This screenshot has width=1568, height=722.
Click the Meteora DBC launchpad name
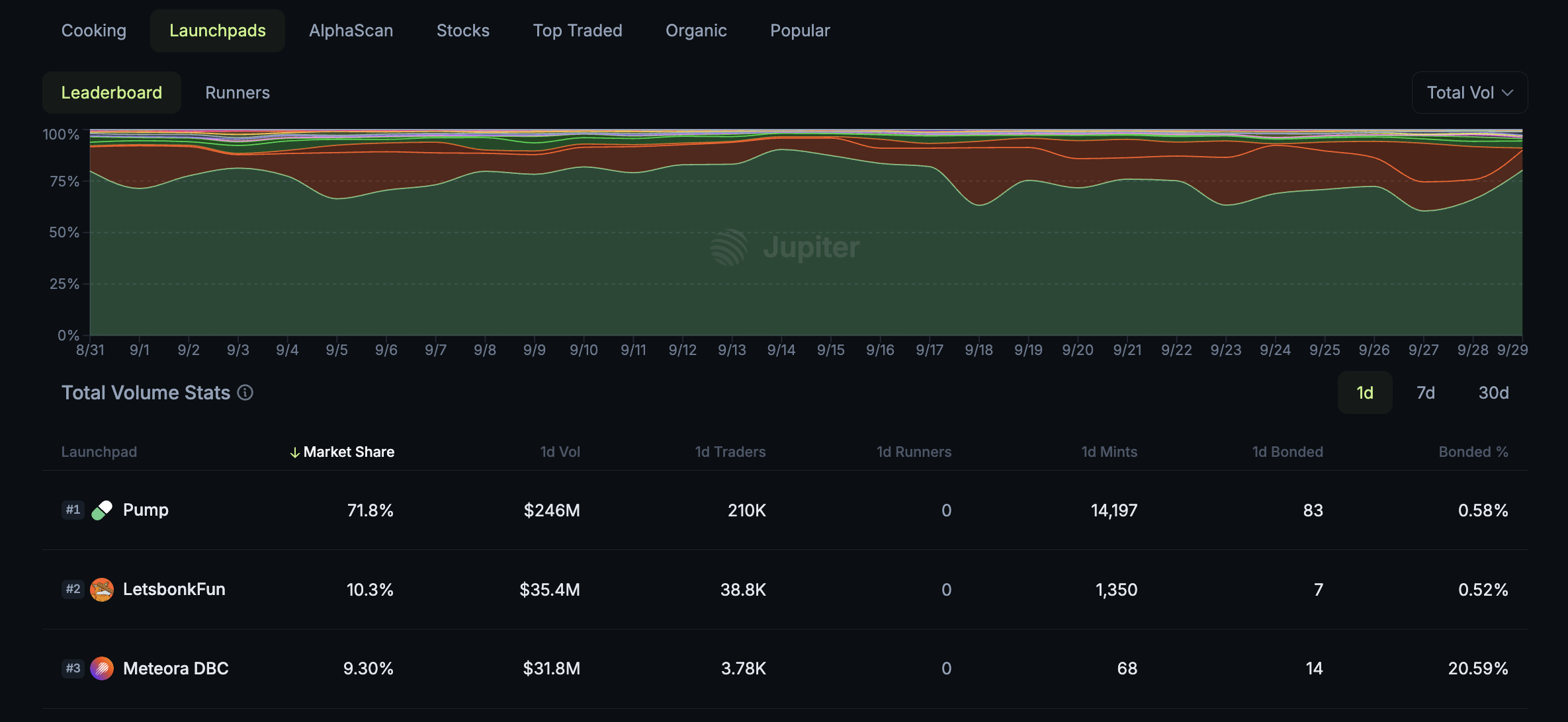coord(176,668)
